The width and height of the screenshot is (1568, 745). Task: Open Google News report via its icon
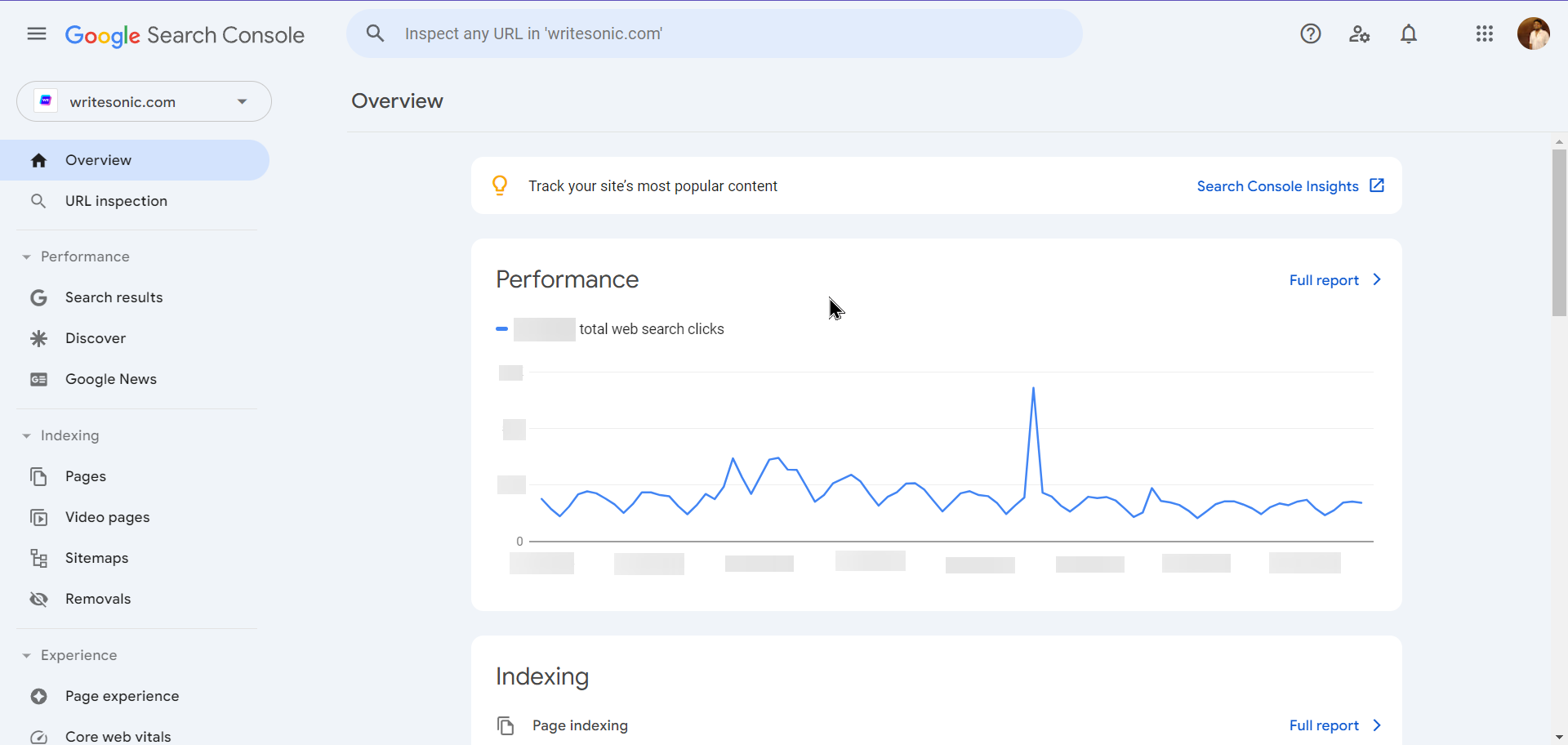38,379
